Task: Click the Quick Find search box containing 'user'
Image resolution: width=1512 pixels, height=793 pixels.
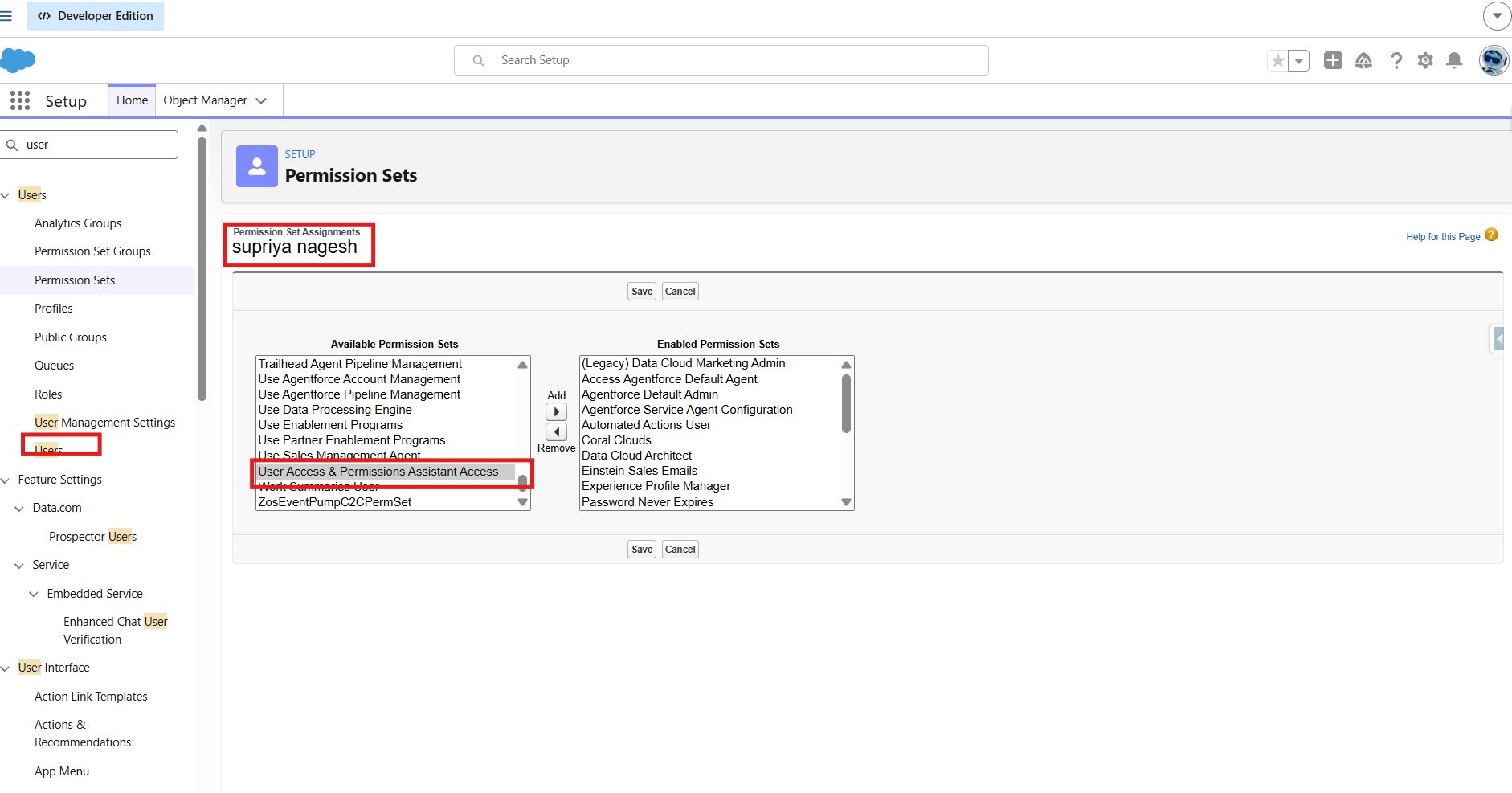Action: coord(89,145)
